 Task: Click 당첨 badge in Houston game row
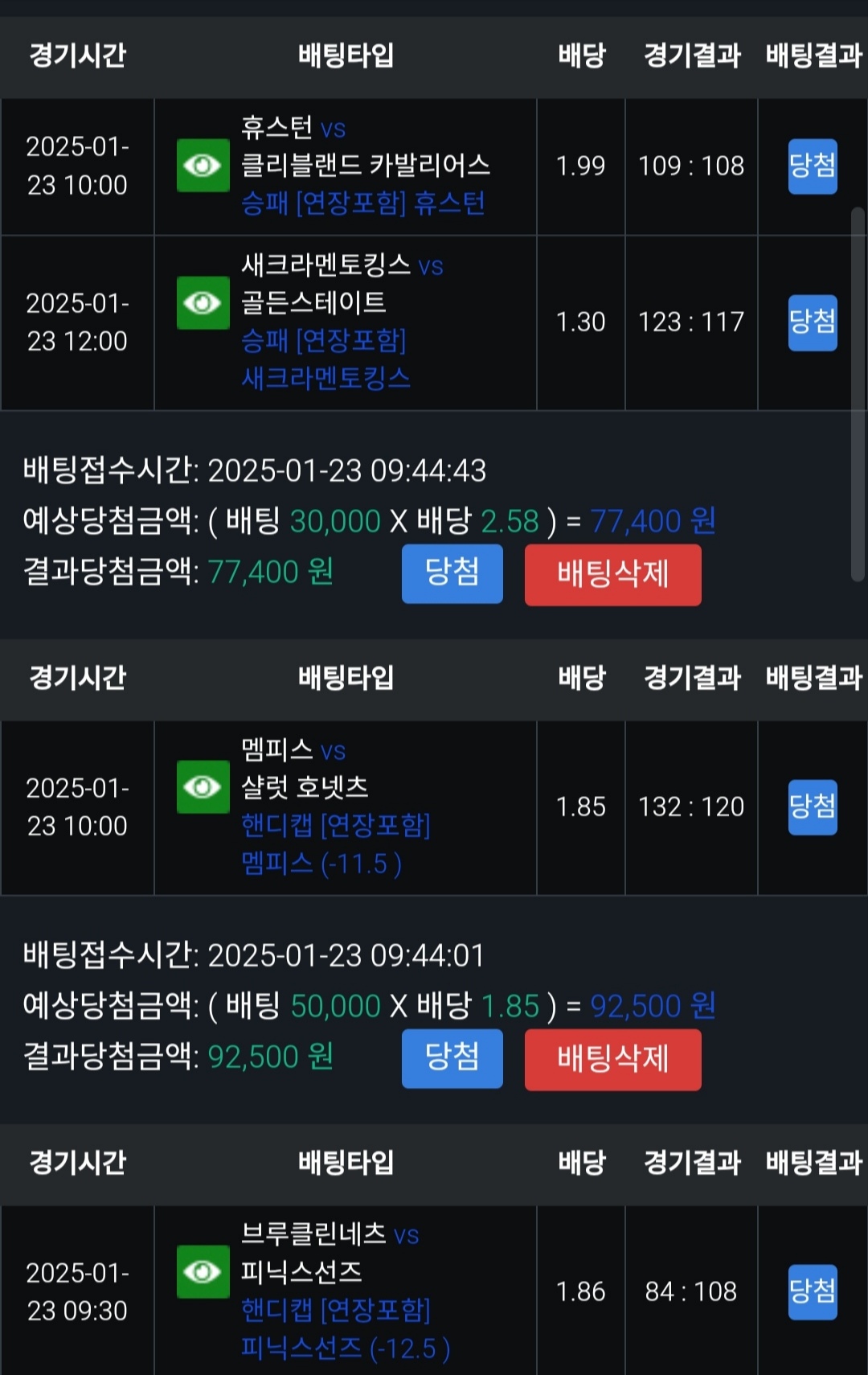click(813, 166)
